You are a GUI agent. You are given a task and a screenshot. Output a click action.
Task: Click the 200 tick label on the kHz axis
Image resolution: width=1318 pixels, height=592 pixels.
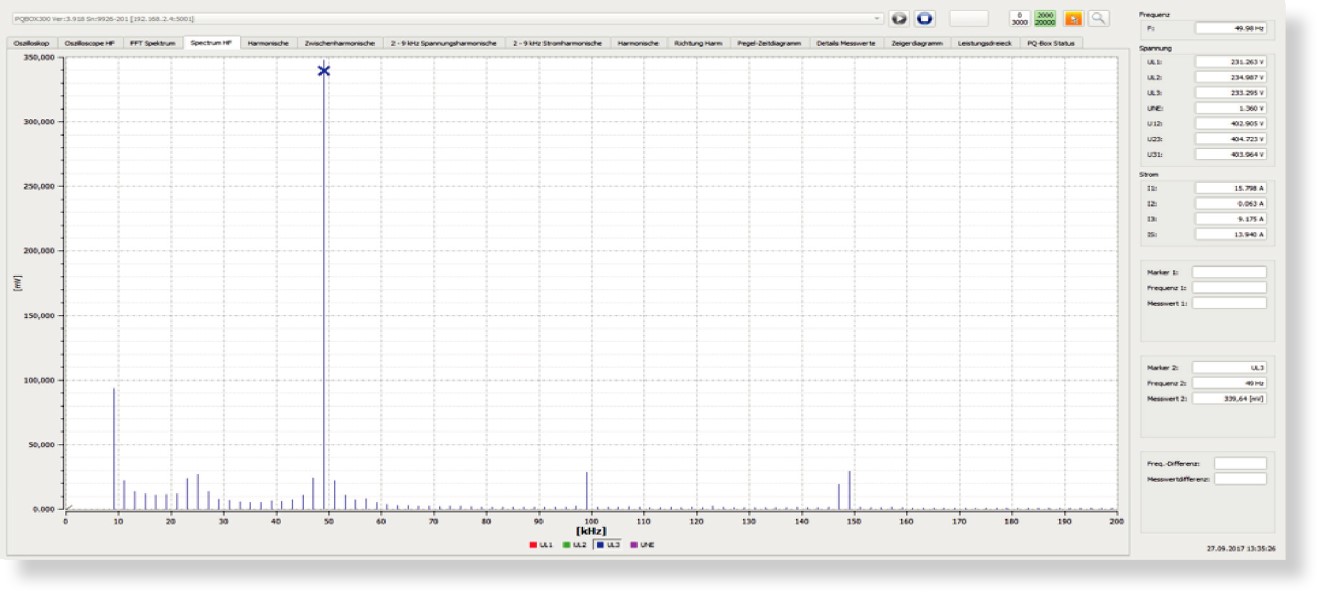click(1116, 521)
